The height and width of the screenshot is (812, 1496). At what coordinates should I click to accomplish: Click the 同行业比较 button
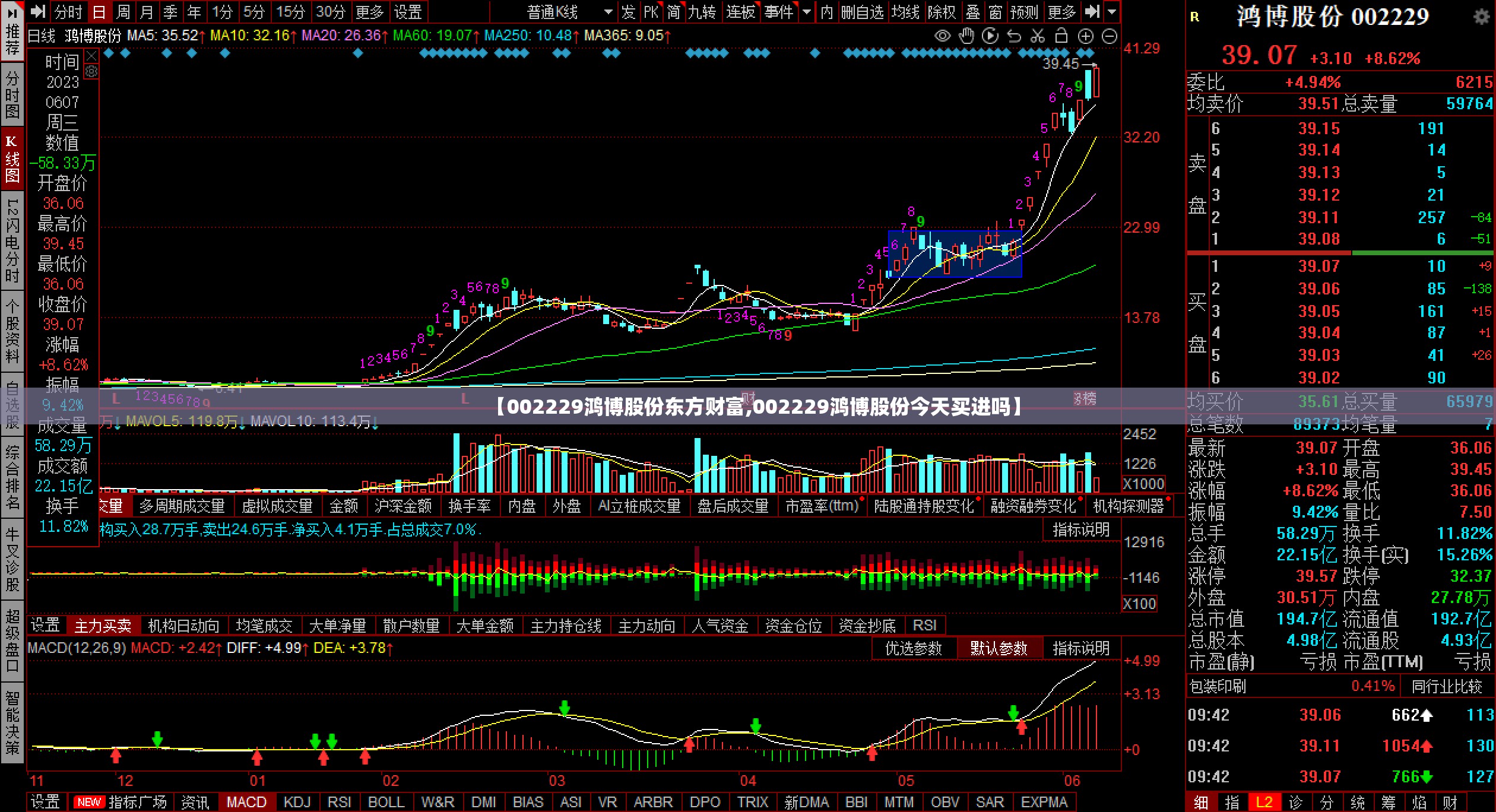[1447, 686]
